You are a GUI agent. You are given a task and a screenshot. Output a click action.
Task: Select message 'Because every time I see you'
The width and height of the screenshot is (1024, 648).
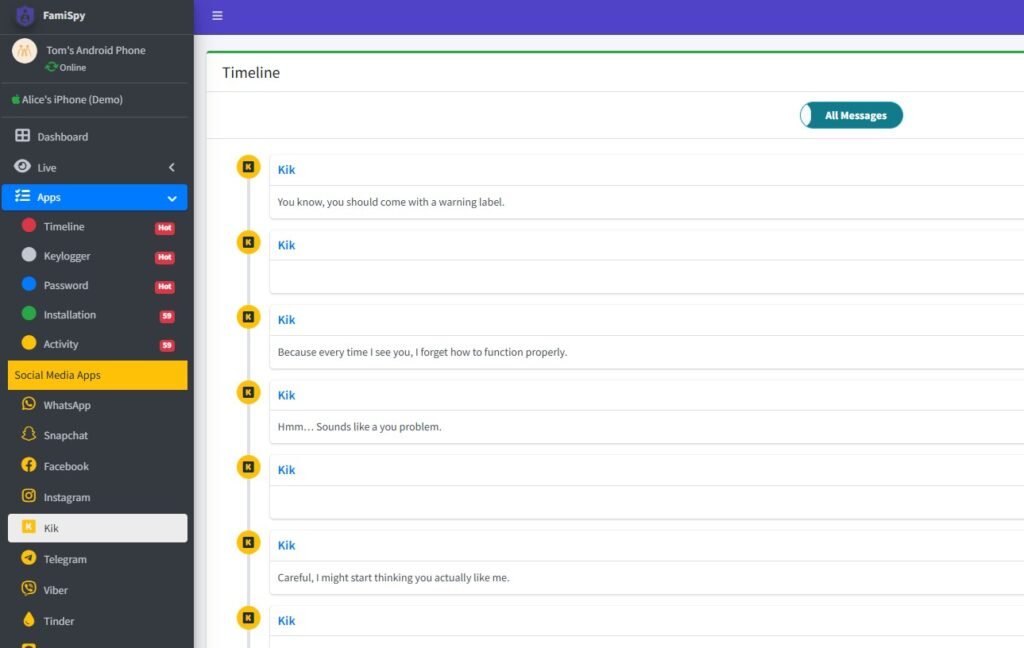coord(422,352)
